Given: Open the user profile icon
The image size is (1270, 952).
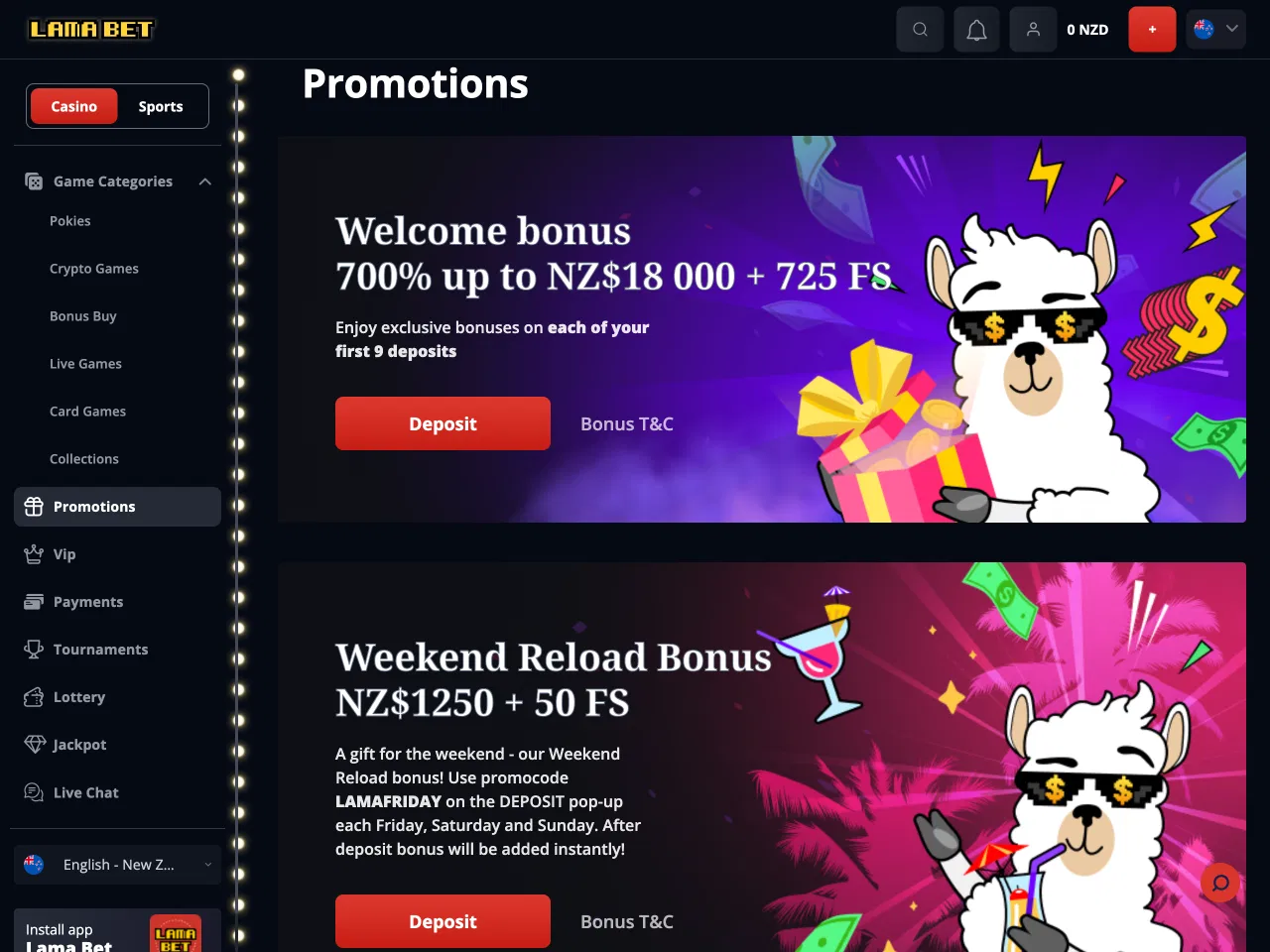Looking at the screenshot, I should pos(1033,30).
